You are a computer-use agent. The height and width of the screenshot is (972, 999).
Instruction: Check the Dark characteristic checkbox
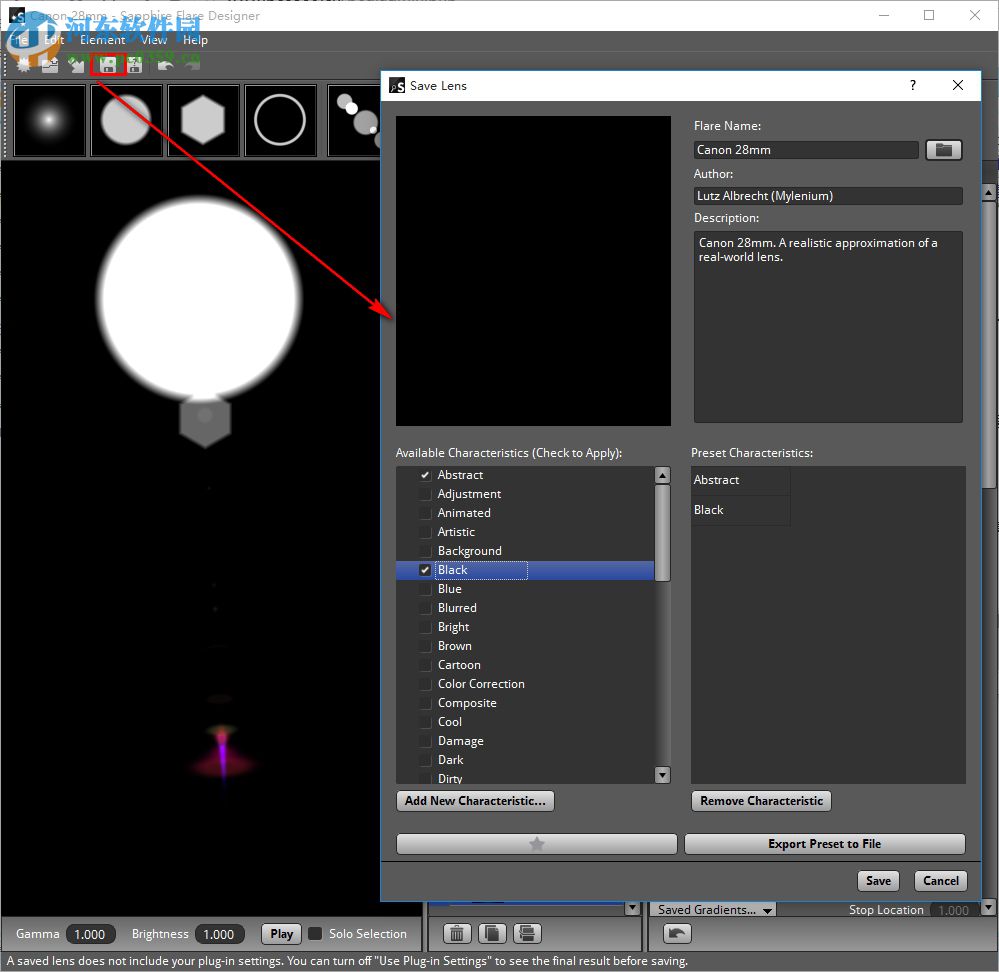click(x=425, y=760)
